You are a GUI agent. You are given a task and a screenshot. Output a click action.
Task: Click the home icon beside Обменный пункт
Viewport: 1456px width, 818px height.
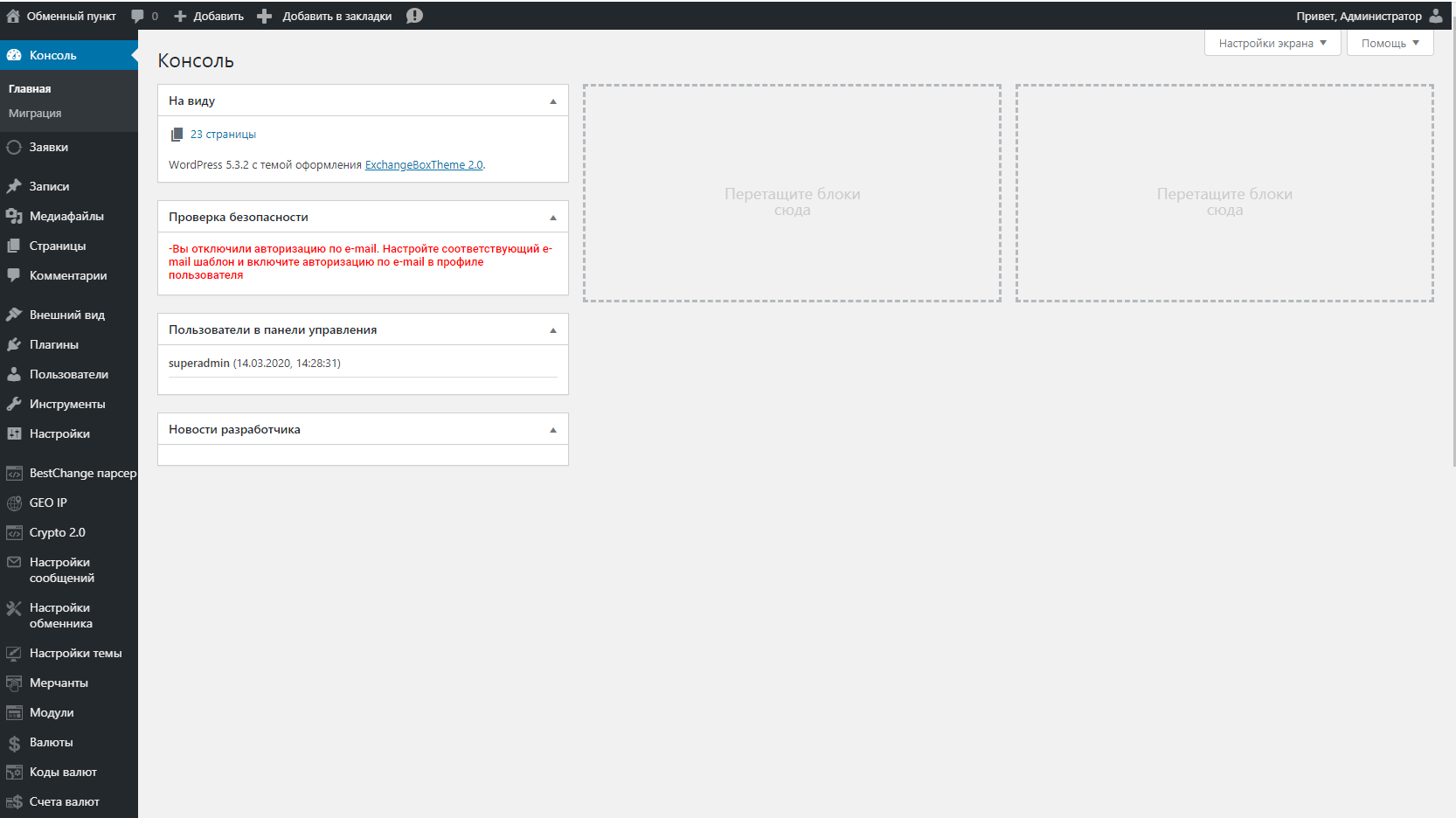click(13, 16)
